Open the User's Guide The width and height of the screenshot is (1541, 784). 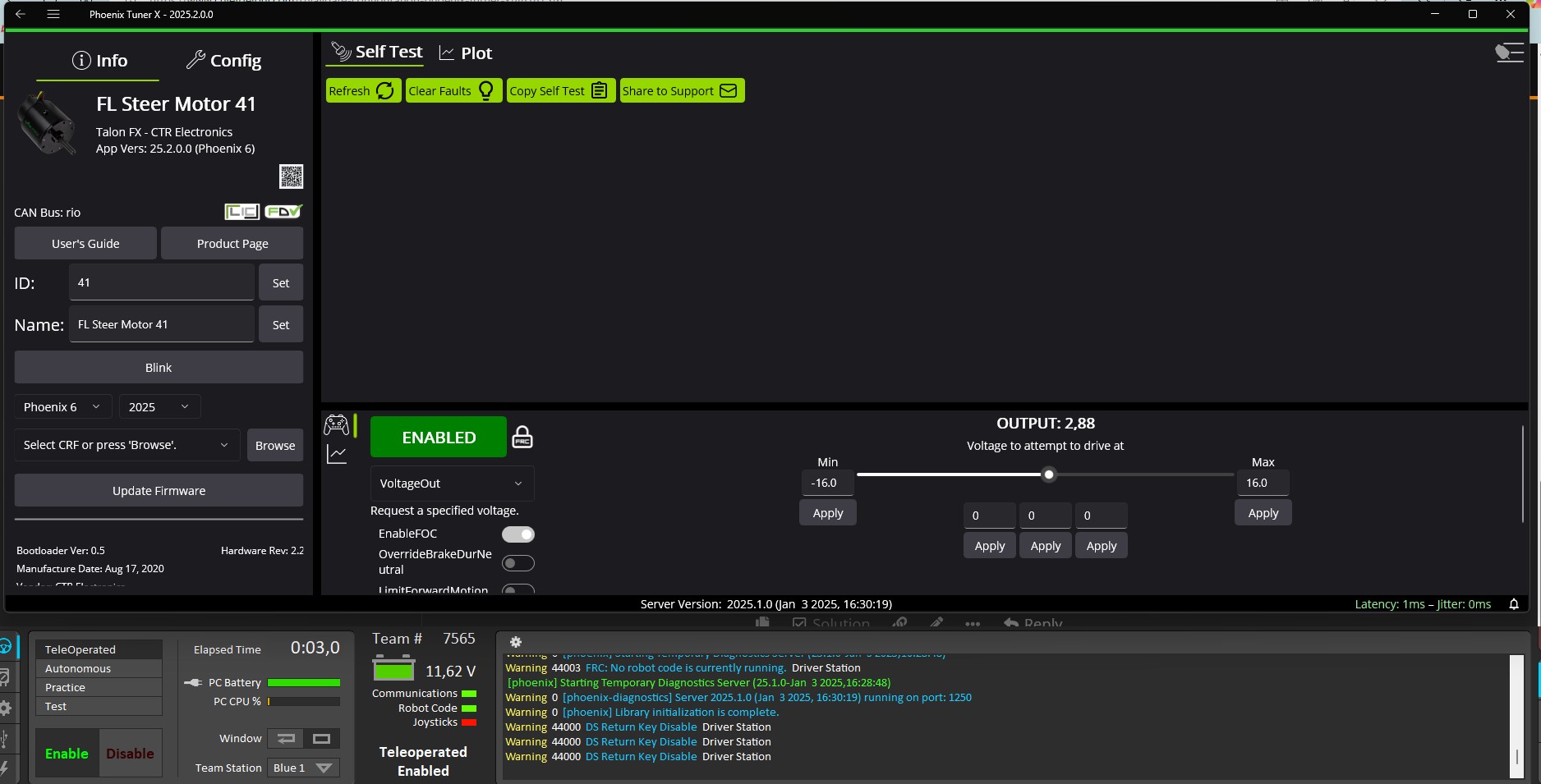[x=85, y=243]
